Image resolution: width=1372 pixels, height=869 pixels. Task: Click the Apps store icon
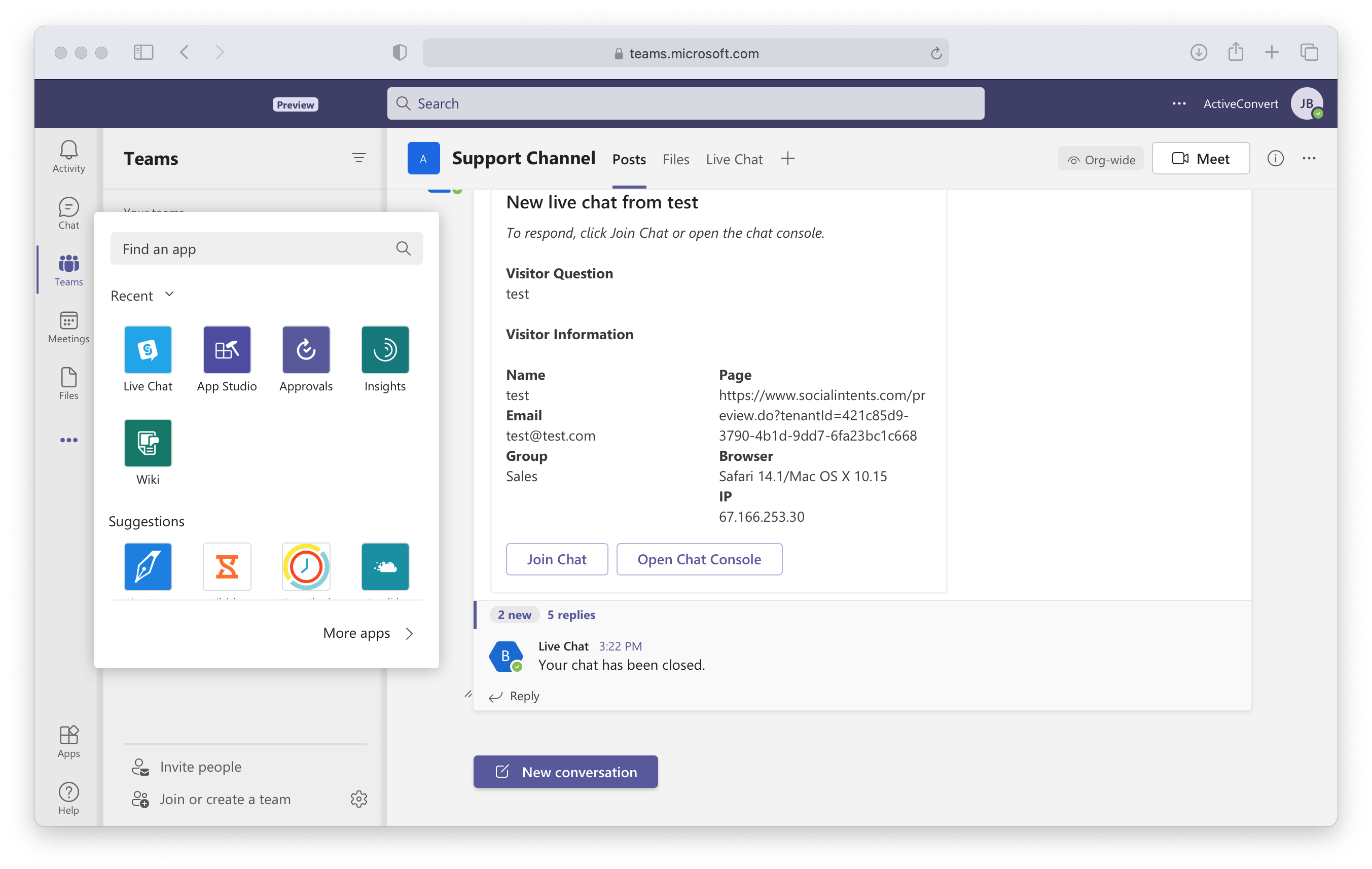[68, 741]
